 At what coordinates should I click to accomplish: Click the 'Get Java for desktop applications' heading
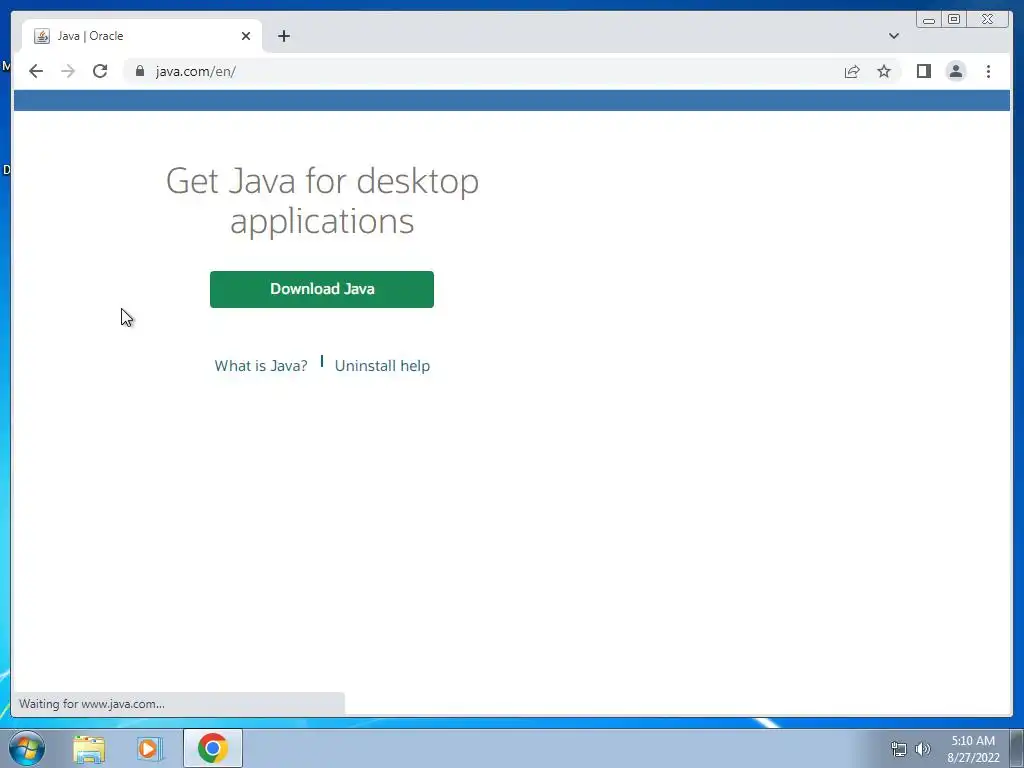coord(322,200)
